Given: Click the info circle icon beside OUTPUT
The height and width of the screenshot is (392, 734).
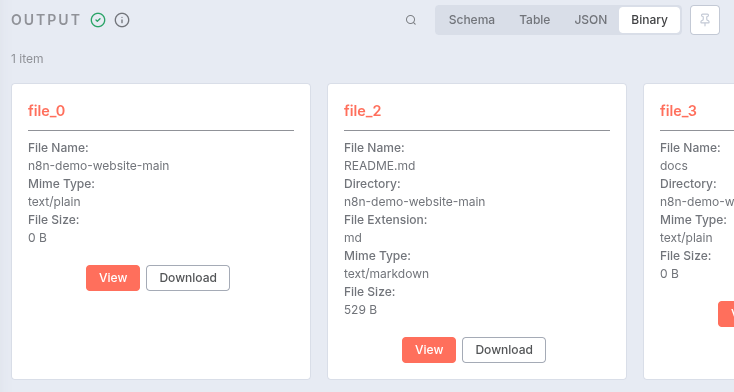Looking at the screenshot, I should tap(122, 20).
